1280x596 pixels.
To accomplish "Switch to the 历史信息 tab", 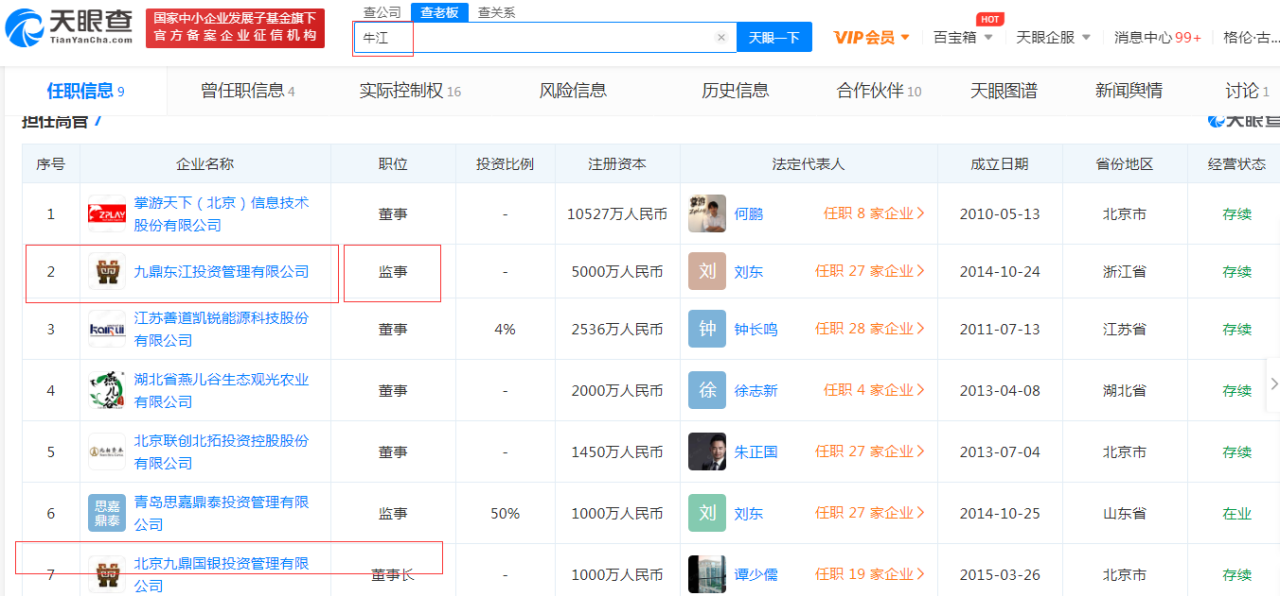I will pyautogui.click(x=735, y=91).
